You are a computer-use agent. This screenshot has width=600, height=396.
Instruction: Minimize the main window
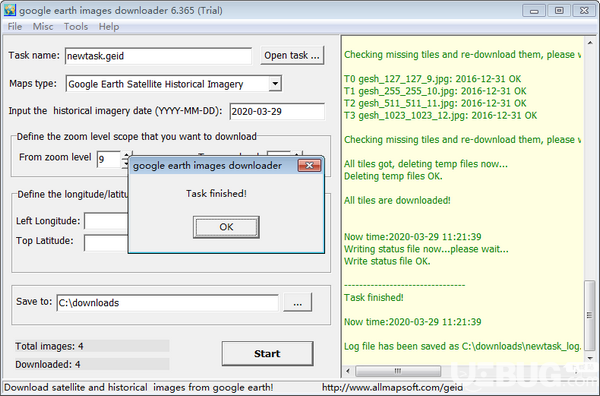[534, 11]
